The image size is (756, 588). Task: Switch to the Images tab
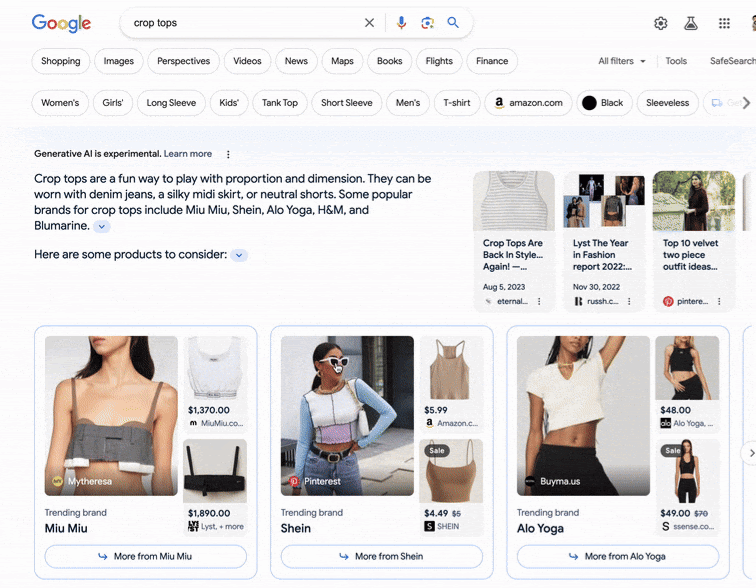119,61
